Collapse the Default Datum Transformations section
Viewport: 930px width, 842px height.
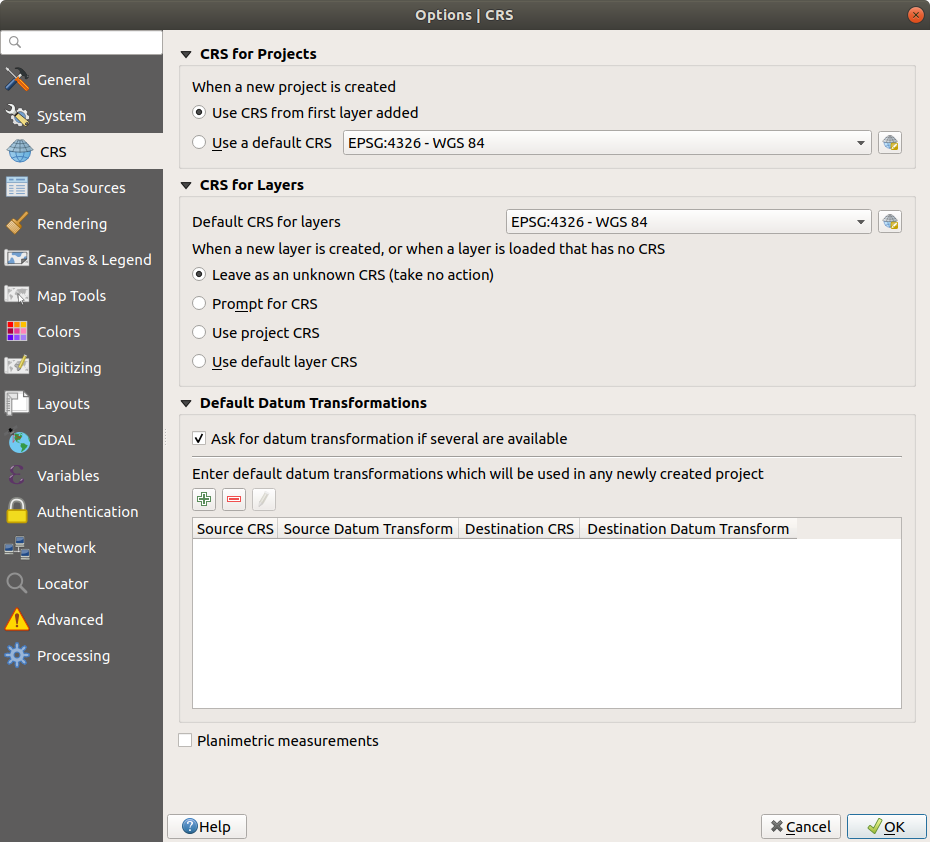(x=186, y=404)
